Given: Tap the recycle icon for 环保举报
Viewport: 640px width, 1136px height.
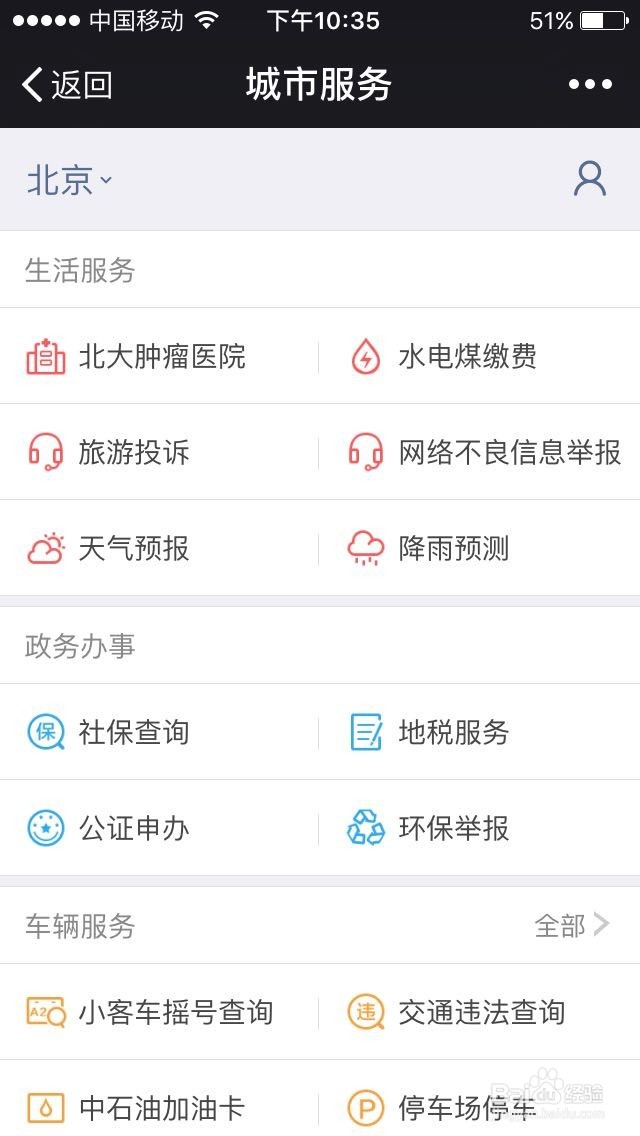Looking at the screenshot, I should pyautogui.click(x=365, y=828).
